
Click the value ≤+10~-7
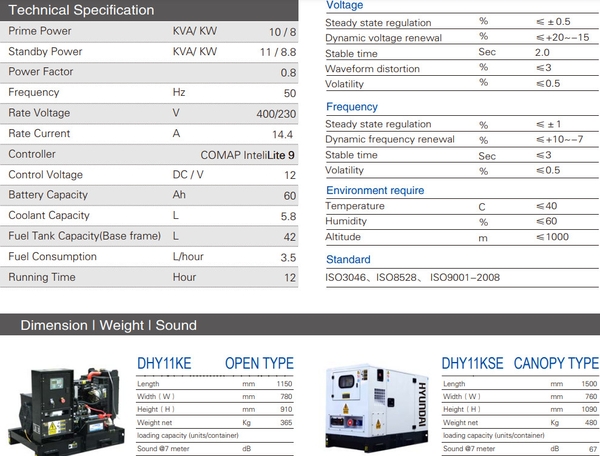click(559, 139)
